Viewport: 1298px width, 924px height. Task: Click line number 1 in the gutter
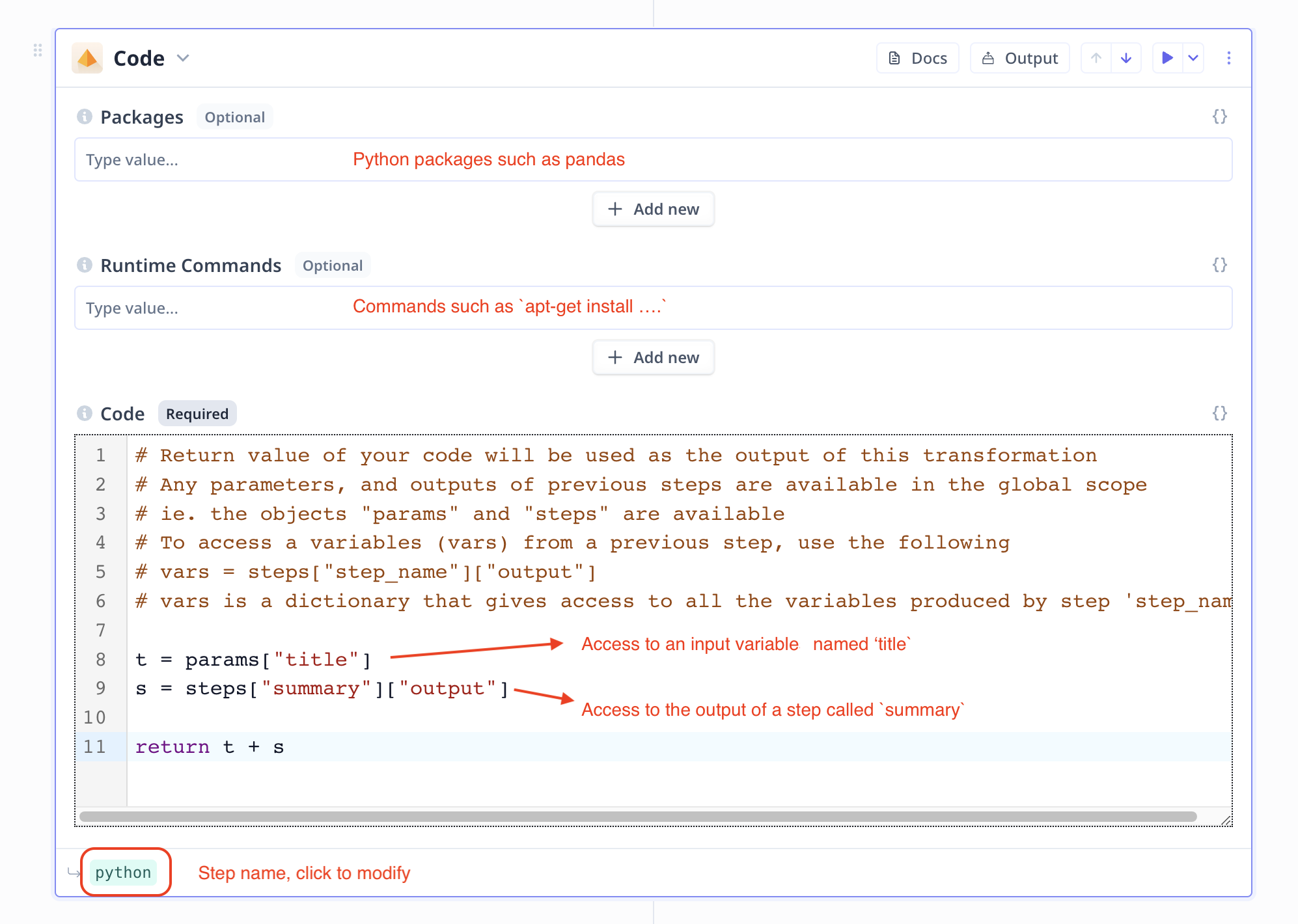(x=100, y=455)
